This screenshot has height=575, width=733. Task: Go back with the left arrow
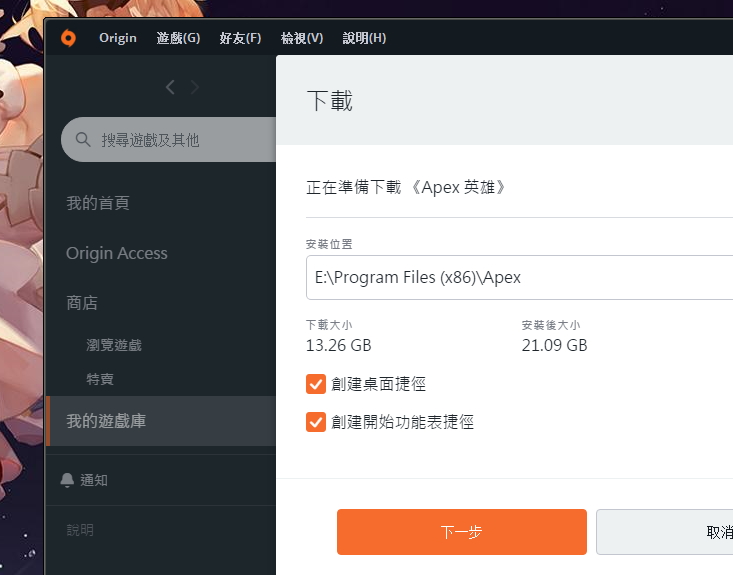click(170, 87)
